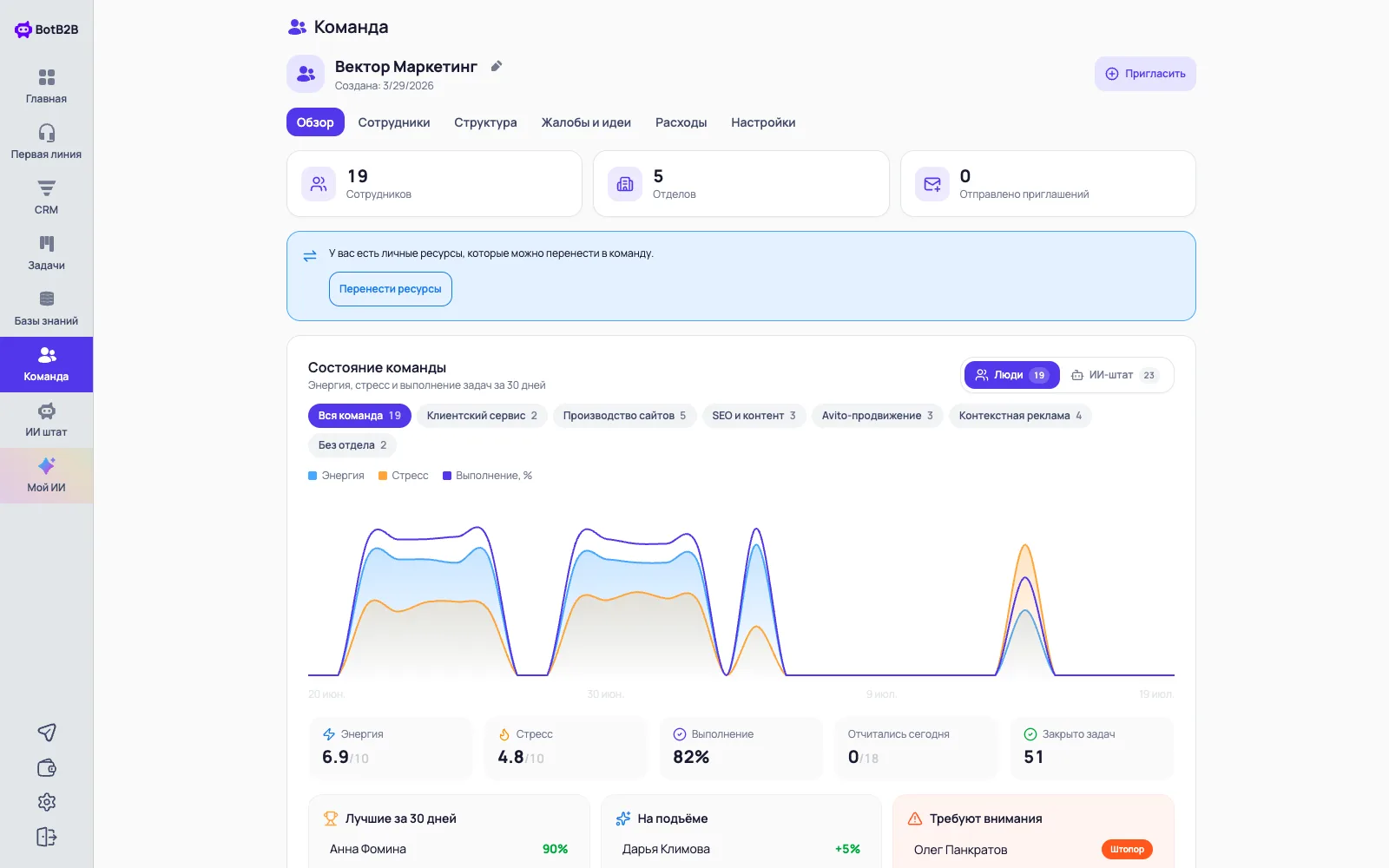Toggle Выполнение legend purple swatch
Image resolution: width=1389 pixels, height=868 pixels.
tap(447, 476)
